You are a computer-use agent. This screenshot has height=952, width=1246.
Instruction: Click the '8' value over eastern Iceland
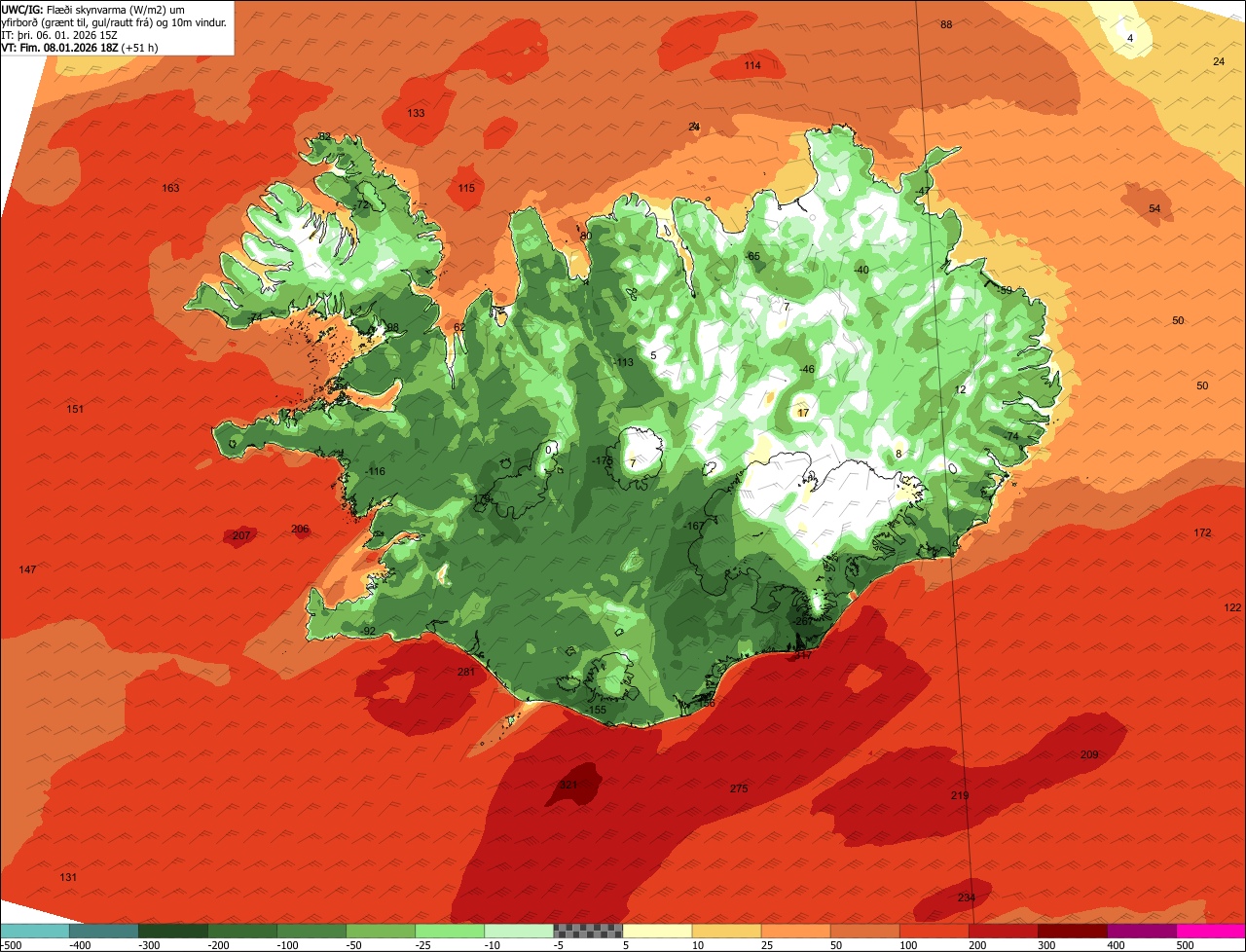[x=898, y=454]
